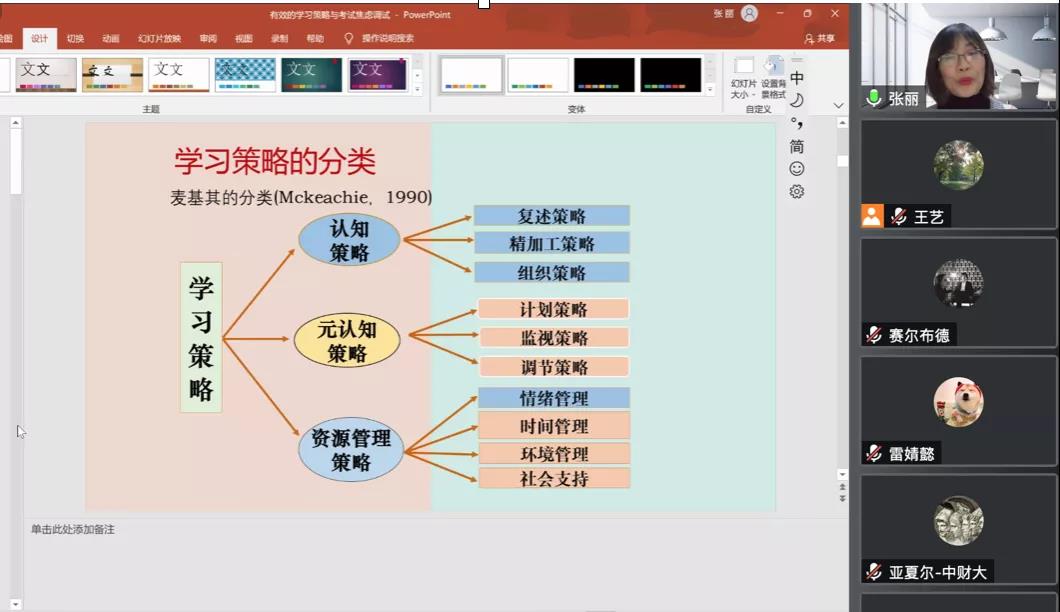Viewport: 1060px width, 612px height.
Task: Select the 时间管理 box
Action: [554, 426]
